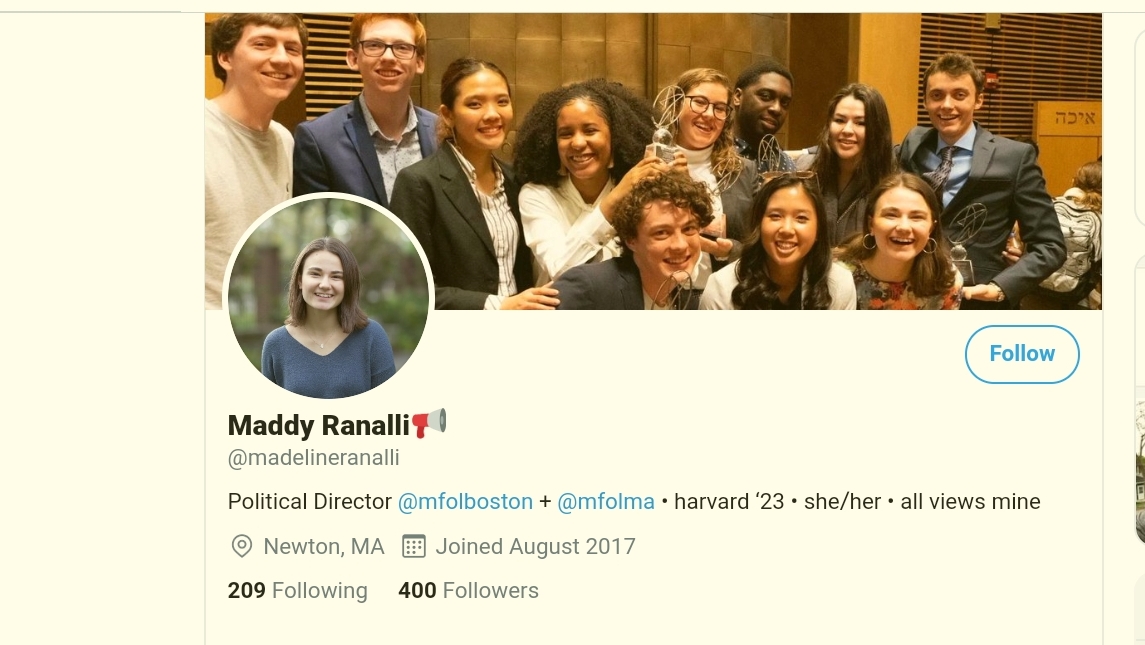Screen dimensions: 1145x645
Task: Click the Follow button
Action: pos(1022,354)
